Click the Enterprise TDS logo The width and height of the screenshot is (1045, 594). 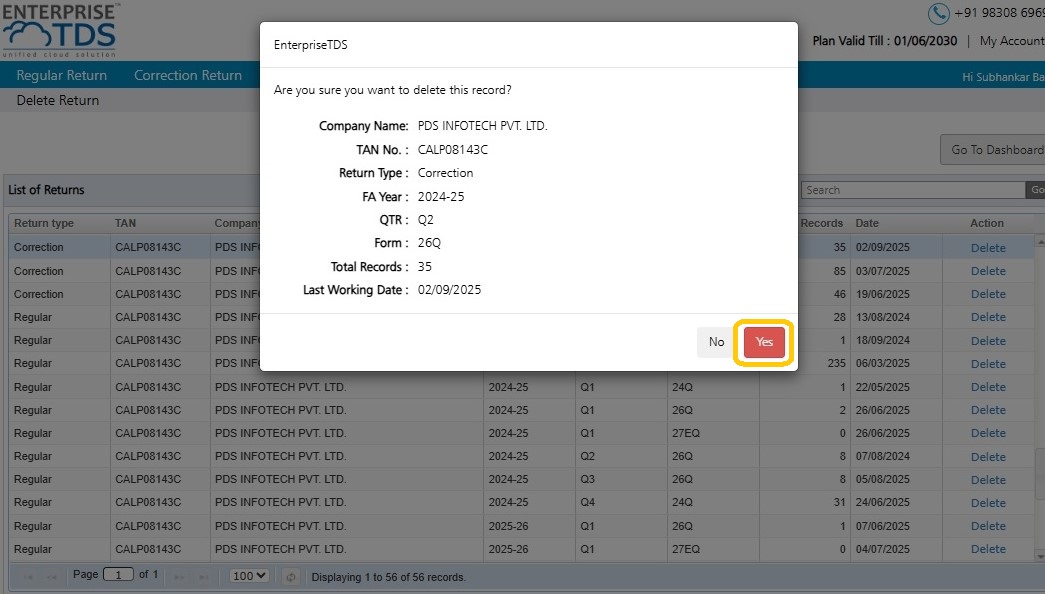coord(62,30)
